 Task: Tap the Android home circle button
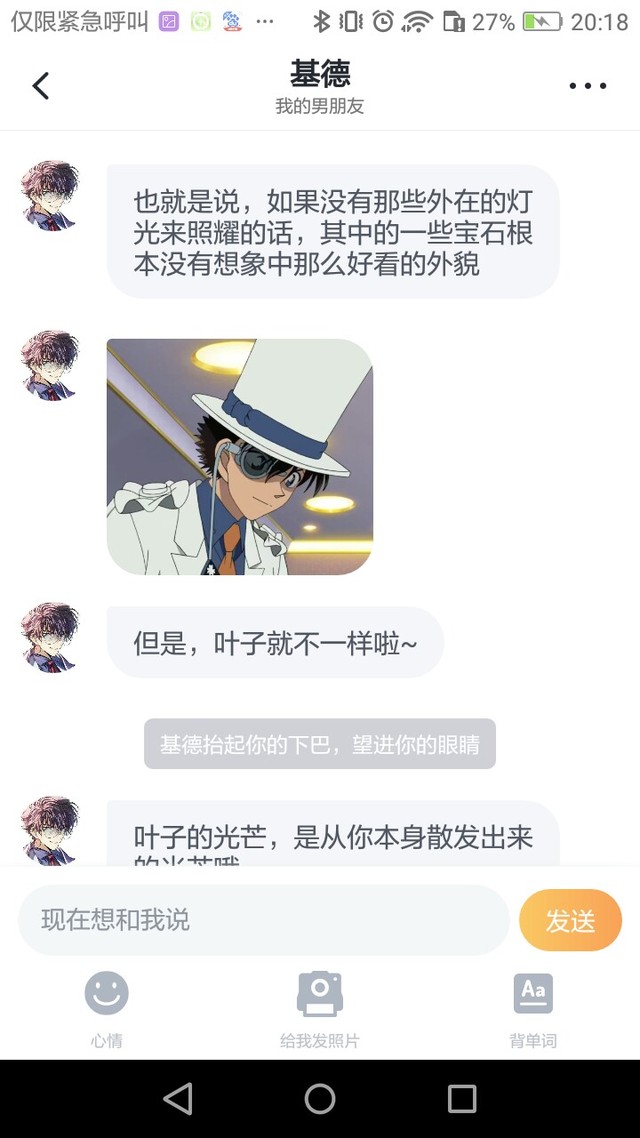tap(320, 1098)
